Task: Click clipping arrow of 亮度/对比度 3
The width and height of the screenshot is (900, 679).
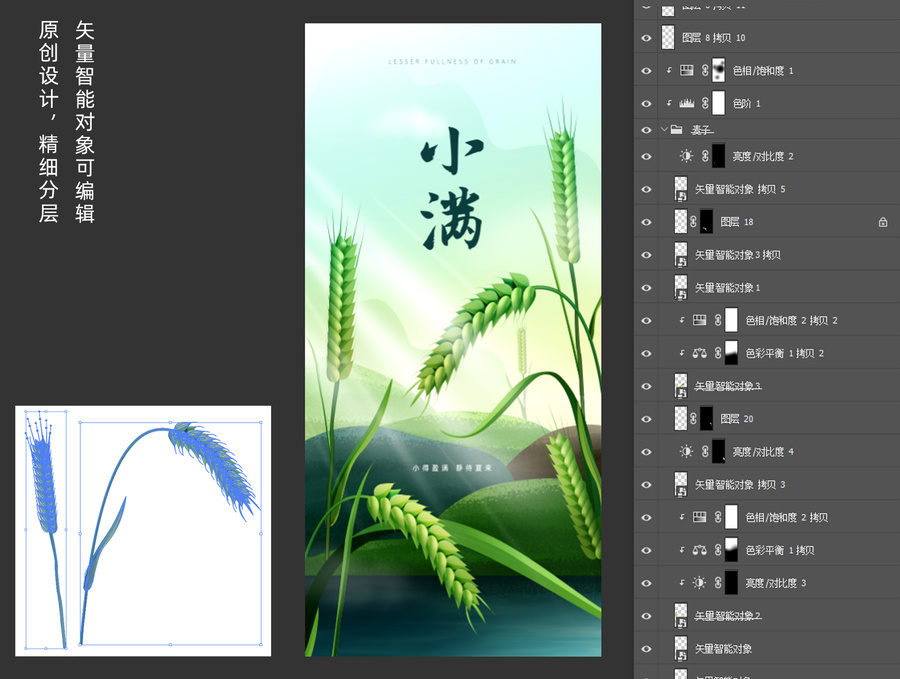Action: (682, 583)
